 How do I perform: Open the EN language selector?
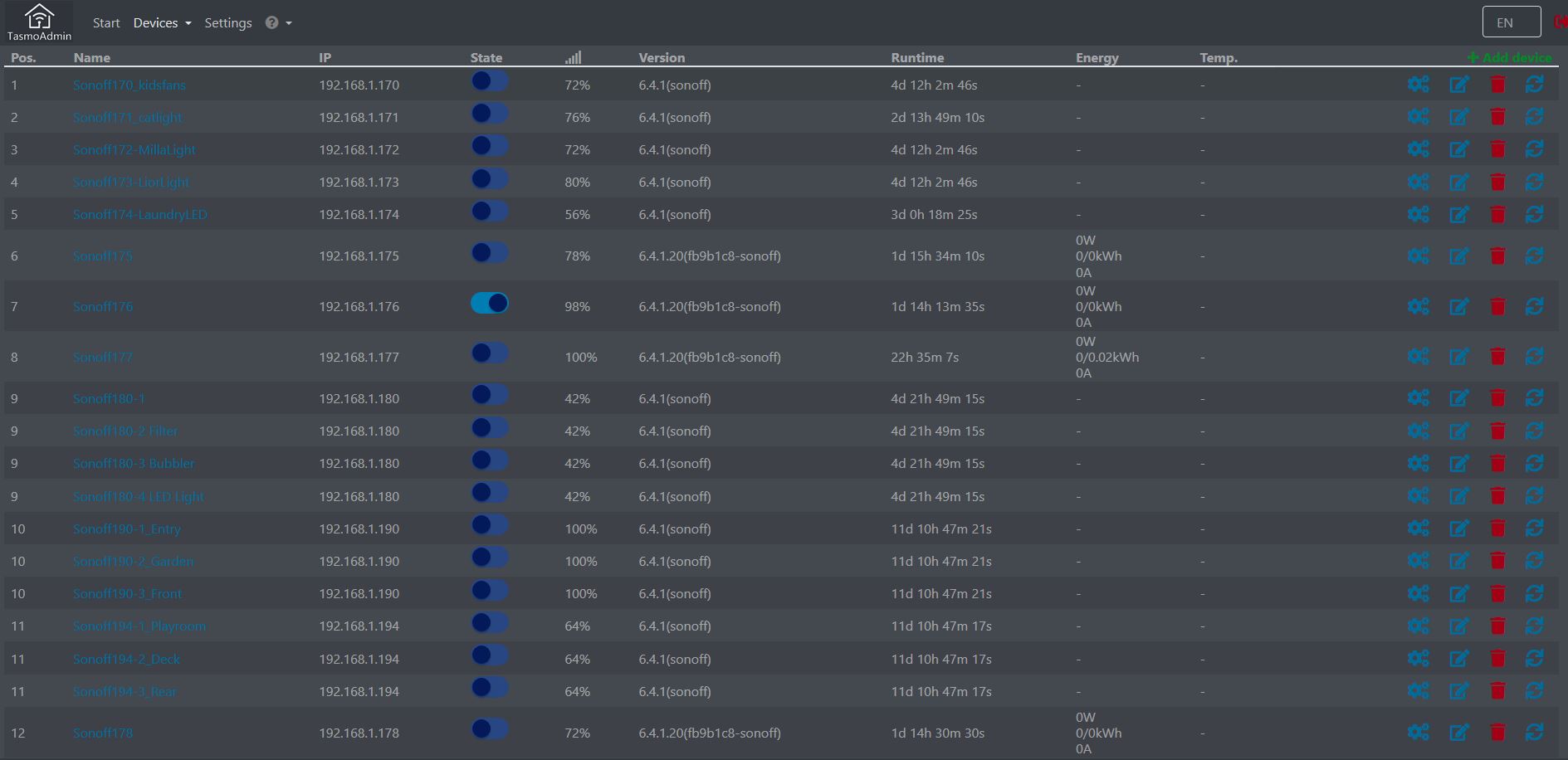(x=1512, y=22)
